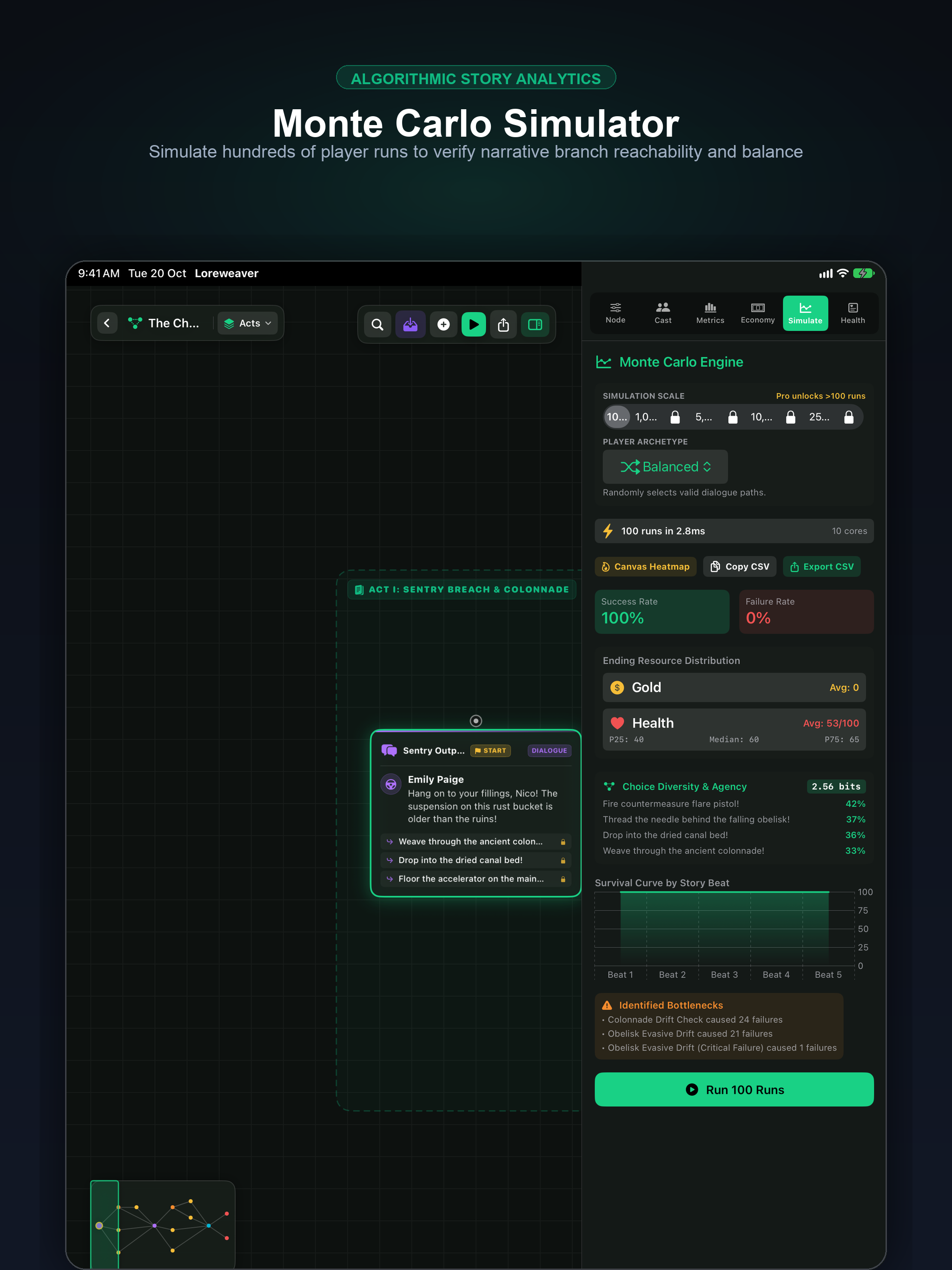The image size is (952, 1270).
Task: Open the Acts layer dropdown
Action: click(247, 323)
